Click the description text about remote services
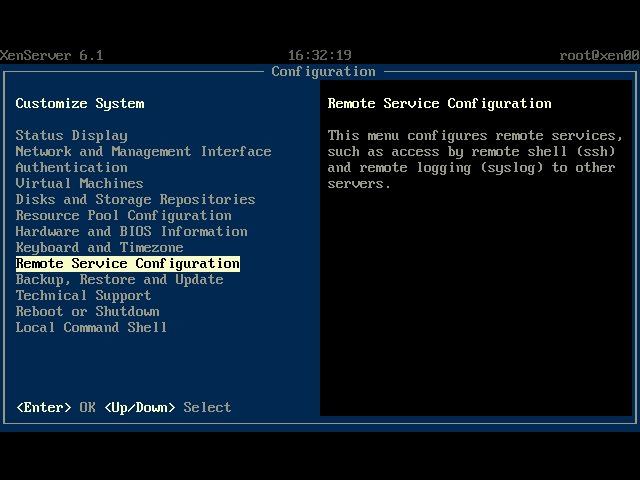 pyautogui.click(x=475, y=160)
